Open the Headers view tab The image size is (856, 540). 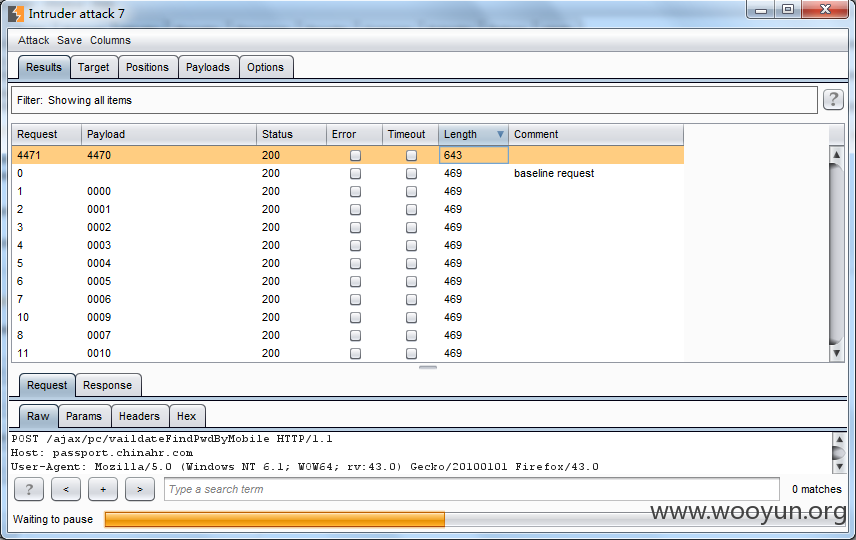click(x=139, y=416)
